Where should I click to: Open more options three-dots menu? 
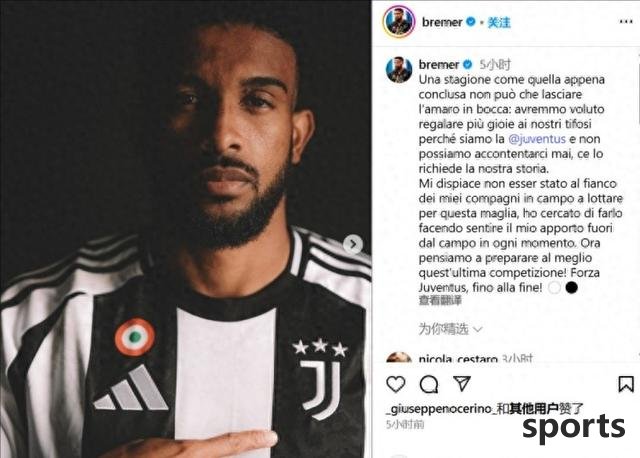tap(626, 22)
